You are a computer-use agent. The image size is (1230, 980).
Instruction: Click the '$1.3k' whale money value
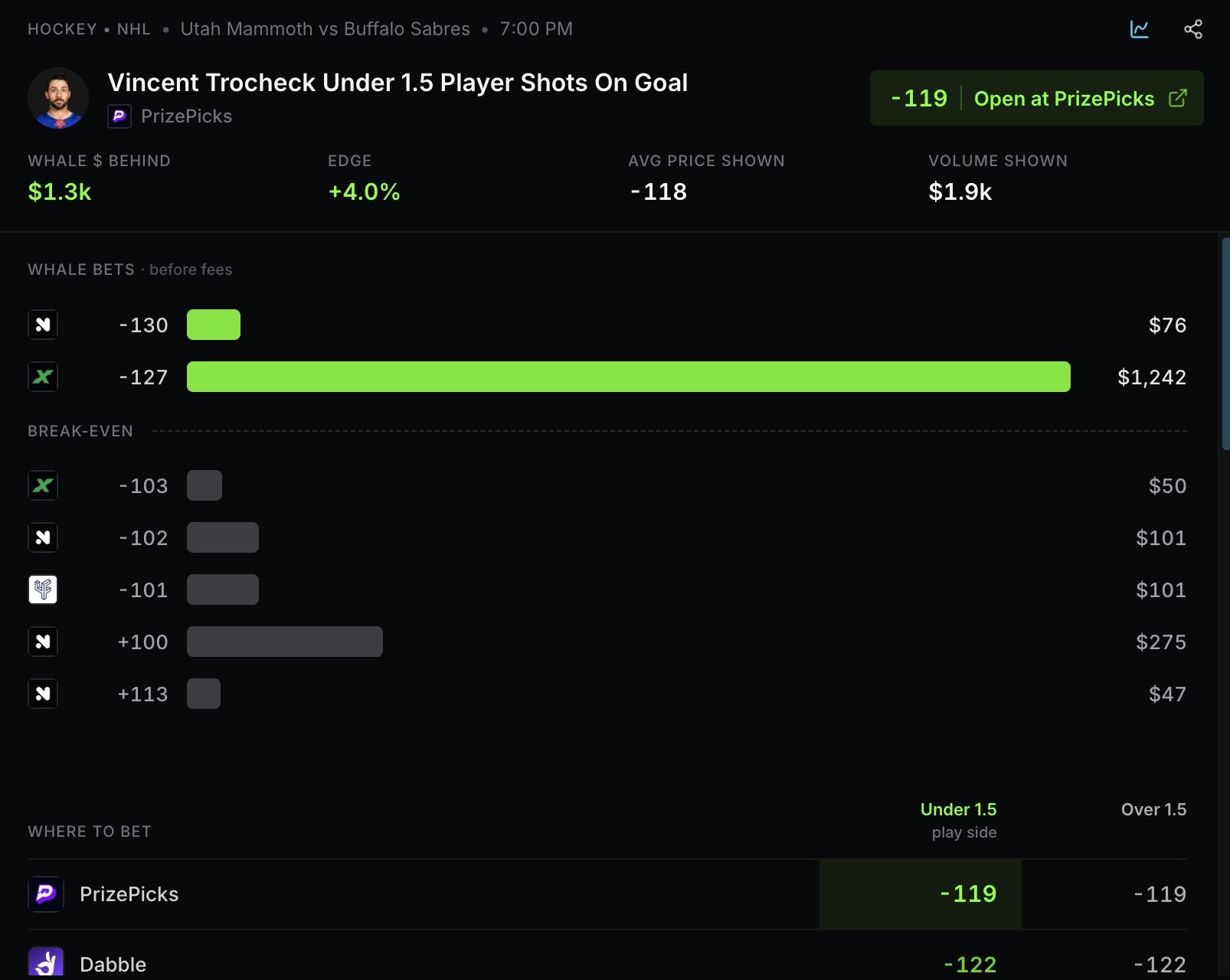coord(60,191)
